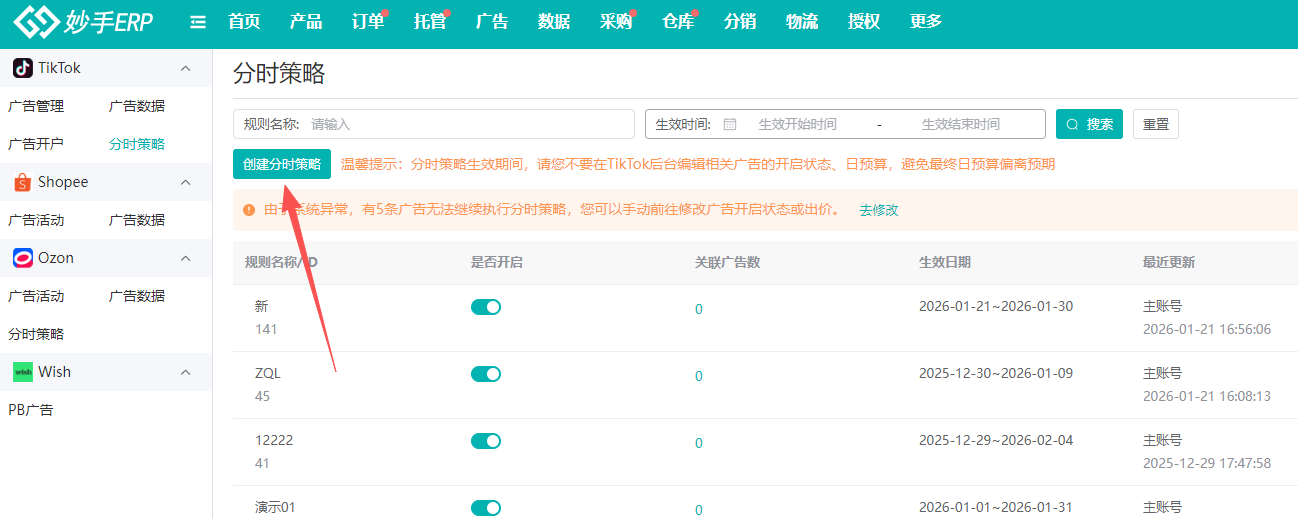Collapse the TikTok sidebar section
1298x519 pixels.
[x=185, y=68]
